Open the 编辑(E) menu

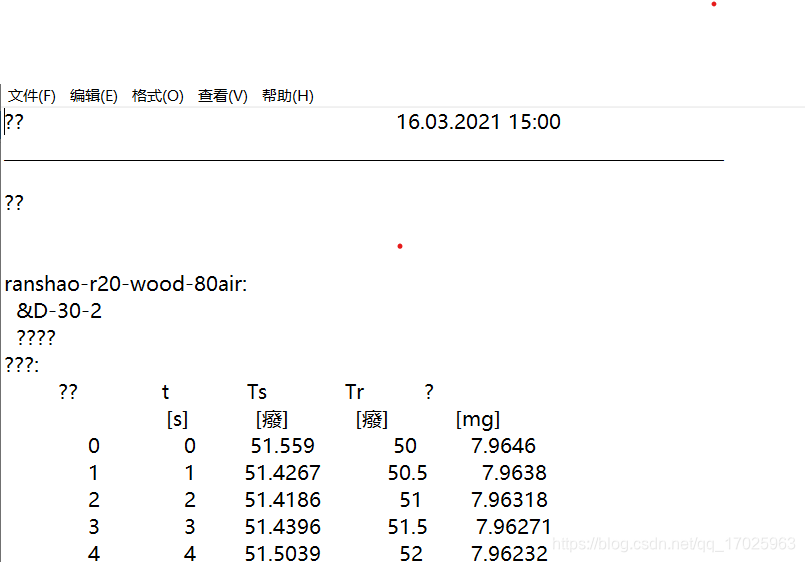click(x=93, y=96)
